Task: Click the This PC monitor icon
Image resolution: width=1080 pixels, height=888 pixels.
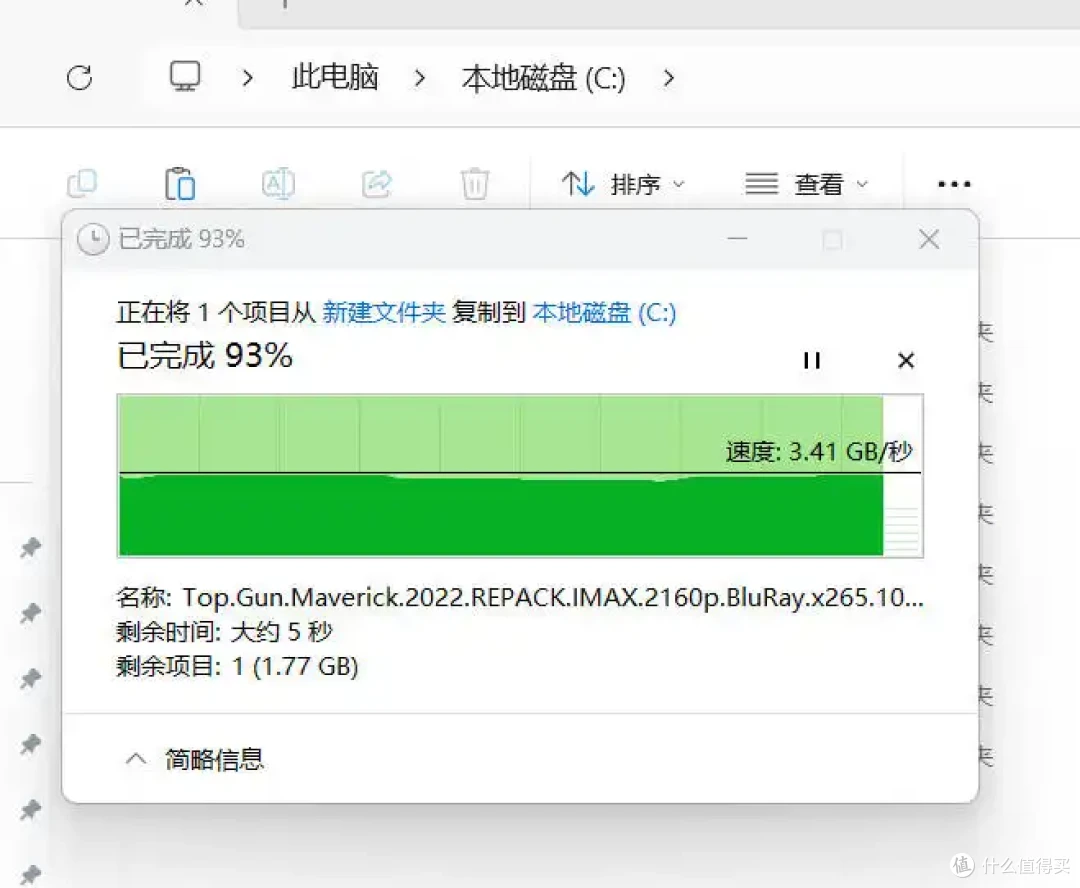Action: pos(185,76)
